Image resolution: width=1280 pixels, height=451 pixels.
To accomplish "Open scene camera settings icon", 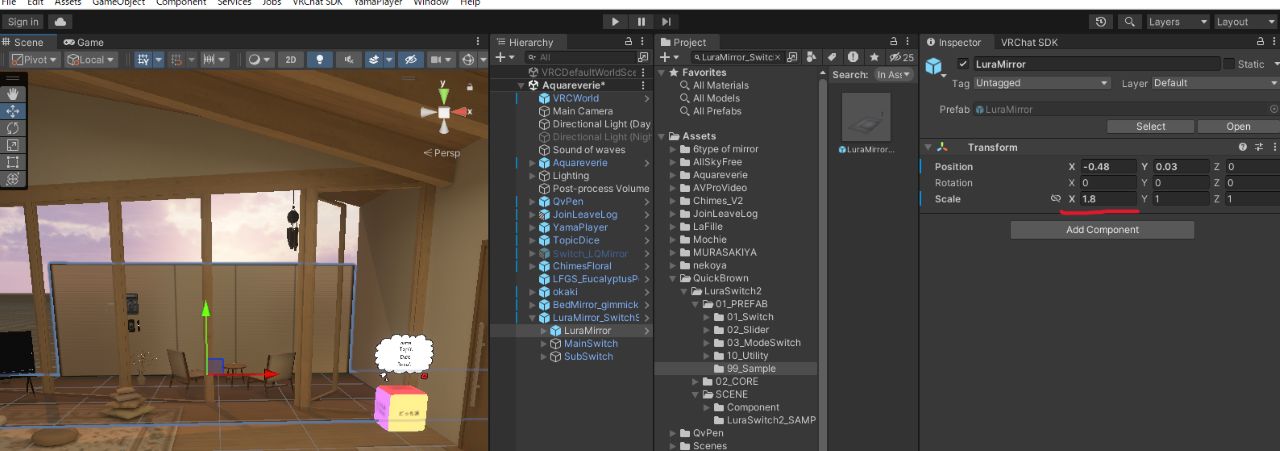I will tap(437, 60).
